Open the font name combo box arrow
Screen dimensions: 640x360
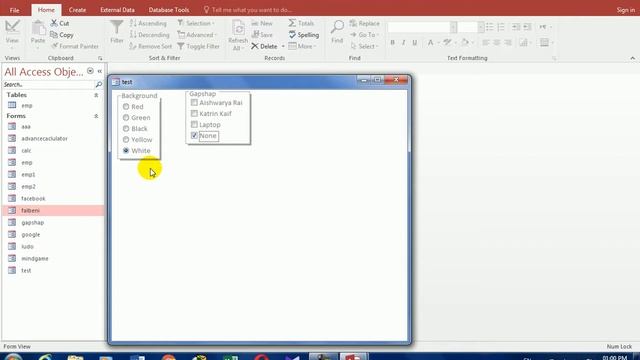[x=453, y=27]
